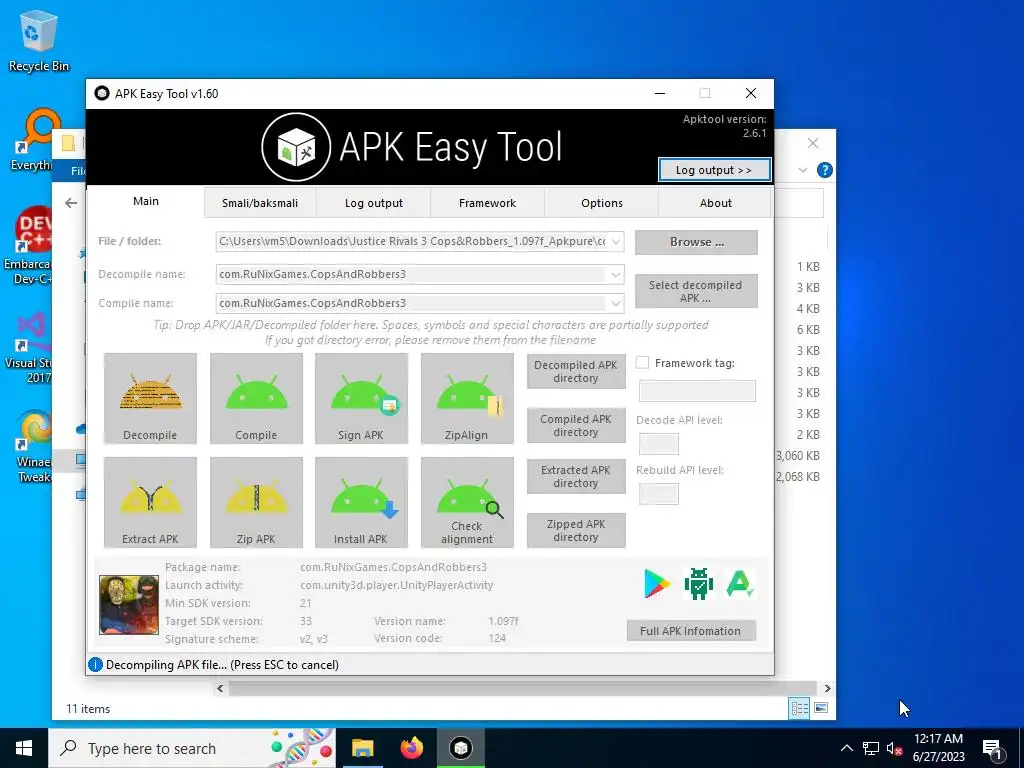The image size is (1024, 768).
Task: Switch Explorer to large icons view
Action: [821, 708]
